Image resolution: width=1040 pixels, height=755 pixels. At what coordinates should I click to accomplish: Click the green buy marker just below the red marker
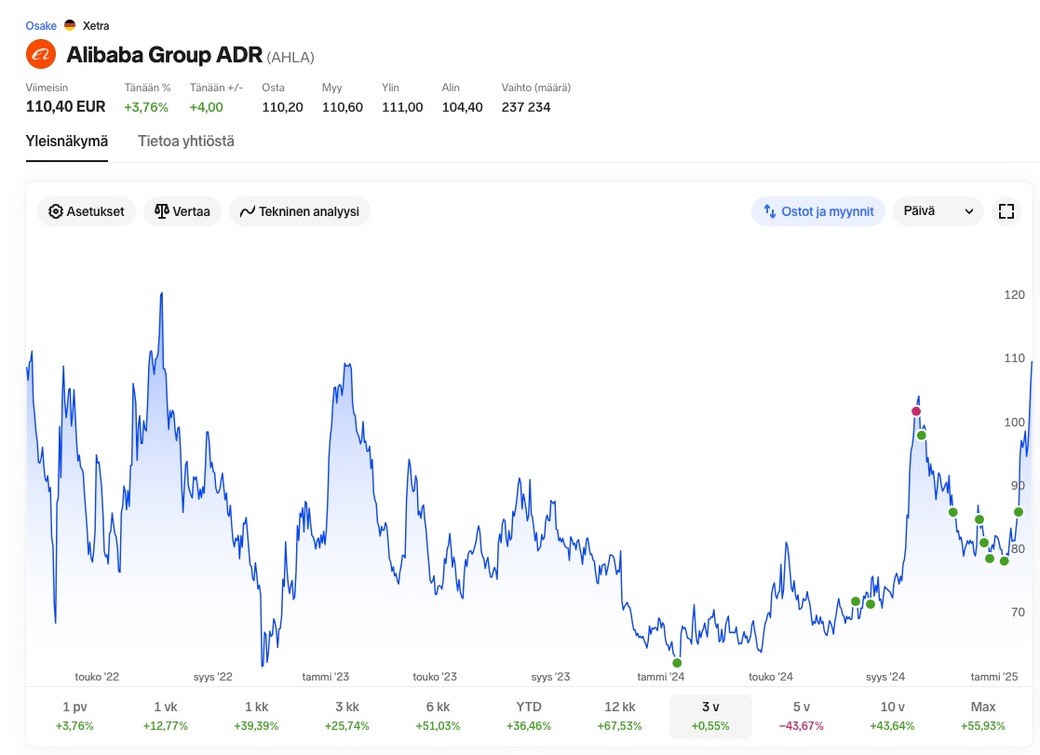tap(921, 435)
